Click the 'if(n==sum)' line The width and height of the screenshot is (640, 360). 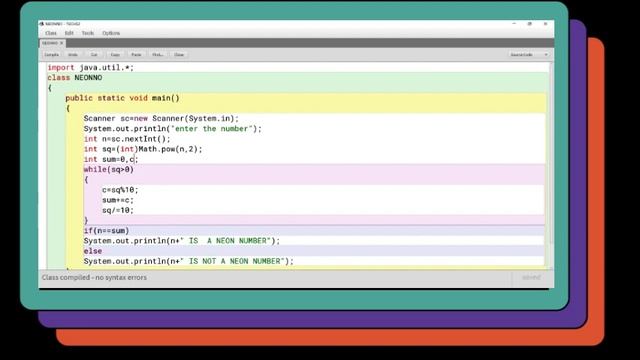point(107,231)
